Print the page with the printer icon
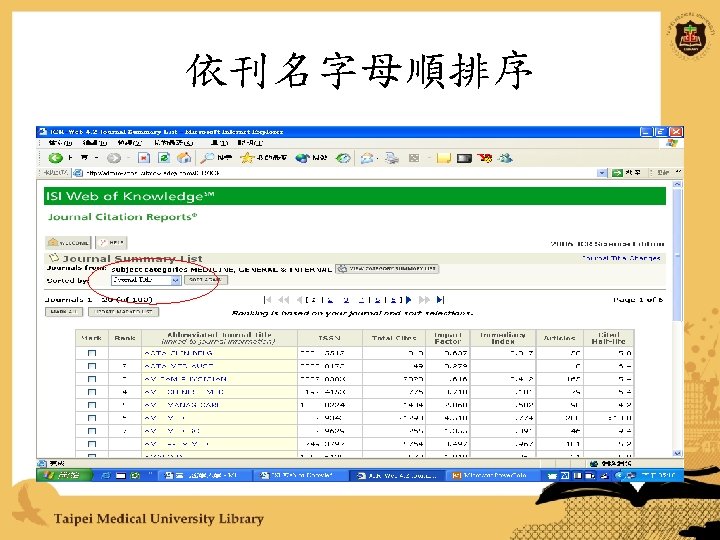Image resolution: width=720 pixels, height=540 pixels. pyautogui.click(x=392, y=158)
